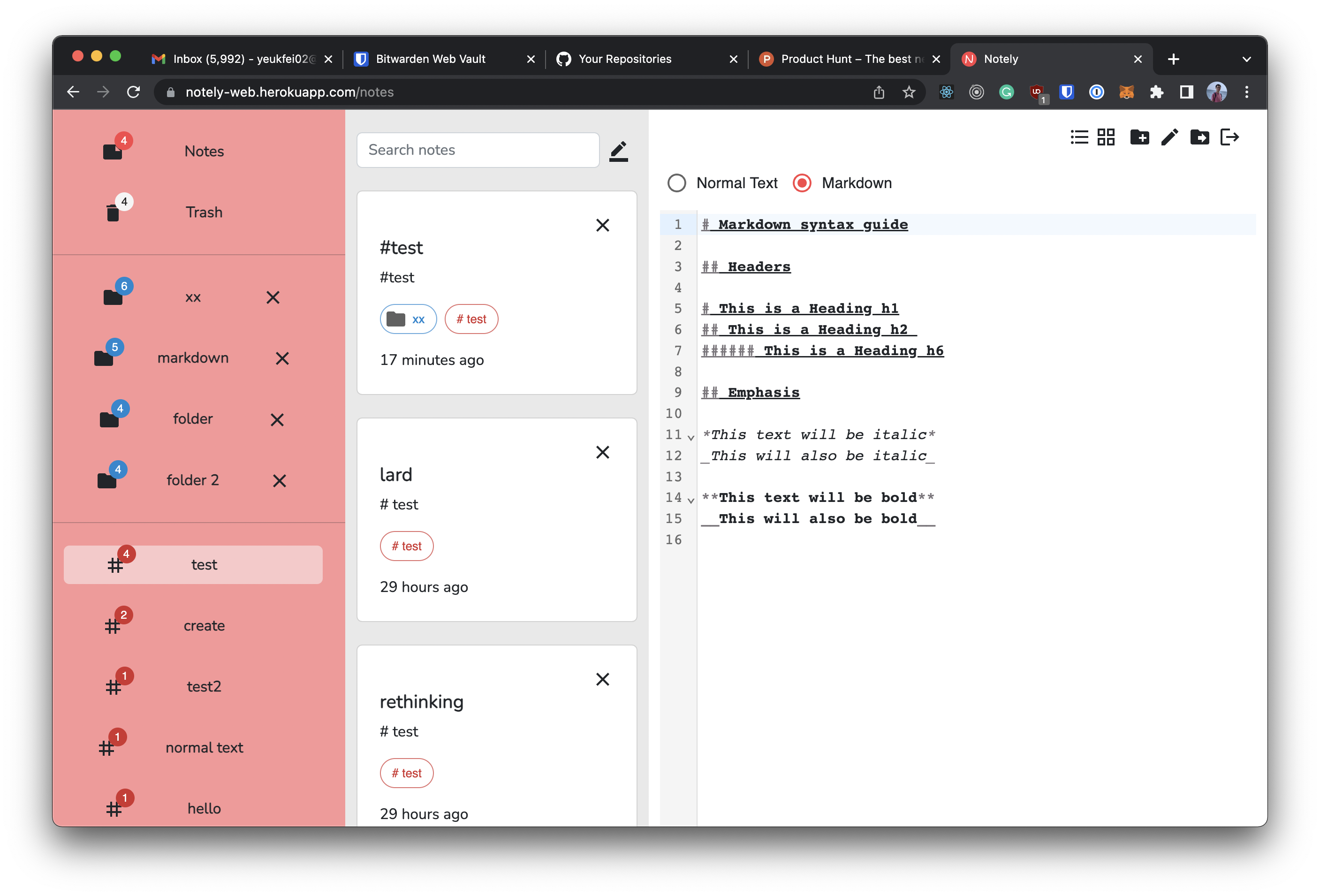Open the rethinking note card title
1320x896 pixels.
tap(421, 702)
